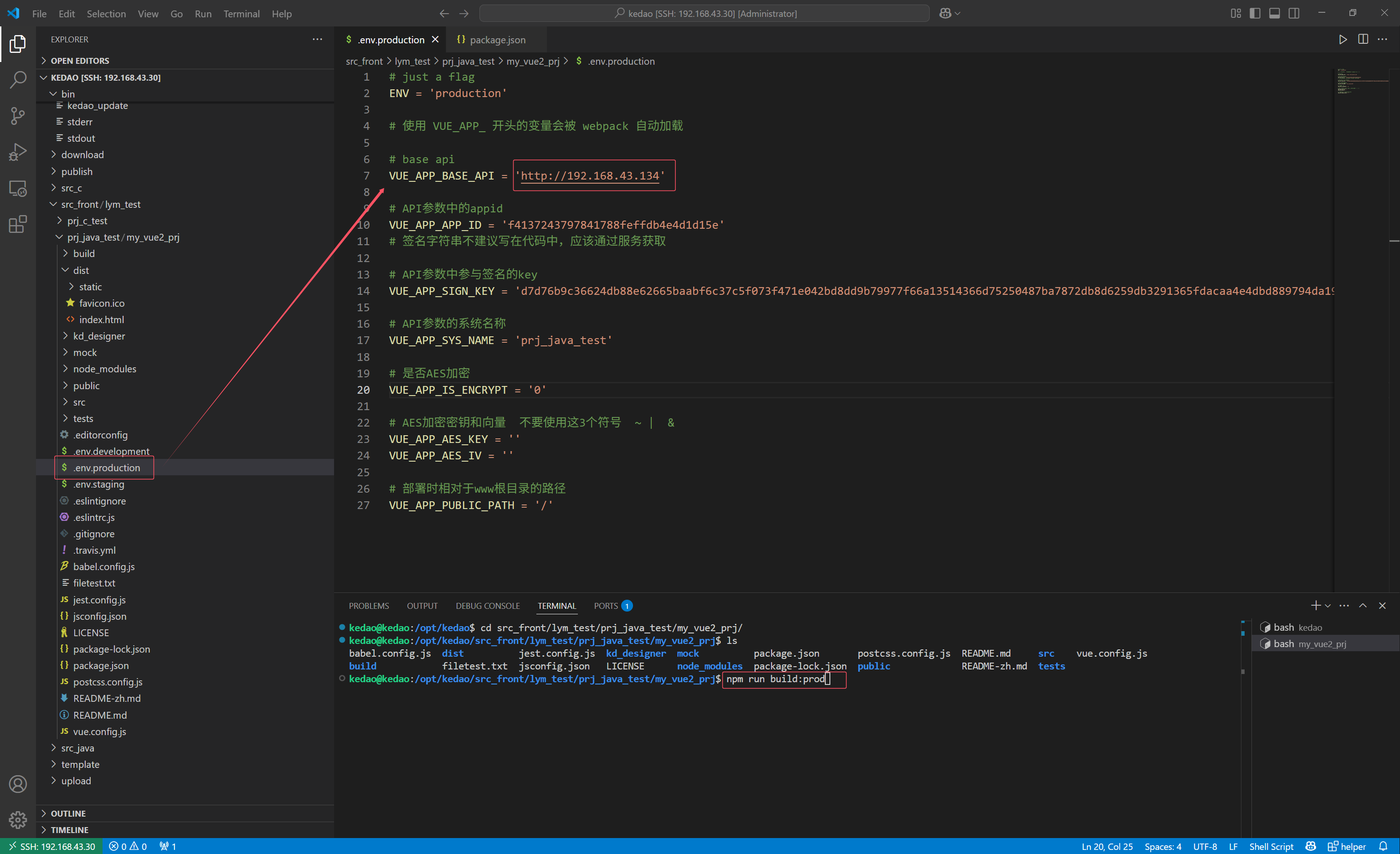Screen dimensions: 1400x854
Task: Click Shell Script language mode in status bar
Action: pyautogui.click(x=1271, y=846)
